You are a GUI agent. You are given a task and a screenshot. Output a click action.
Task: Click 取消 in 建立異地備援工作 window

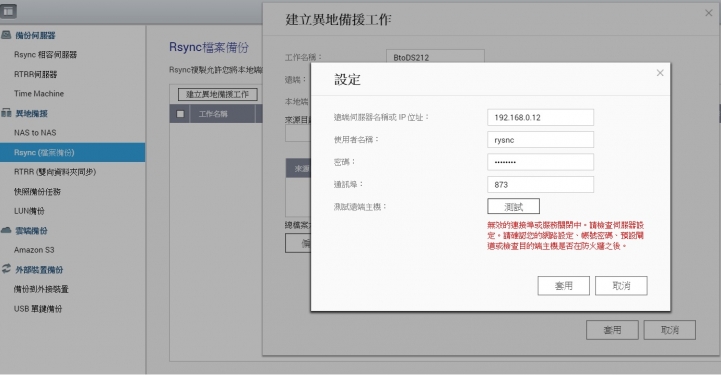click(x=670, y=330)
